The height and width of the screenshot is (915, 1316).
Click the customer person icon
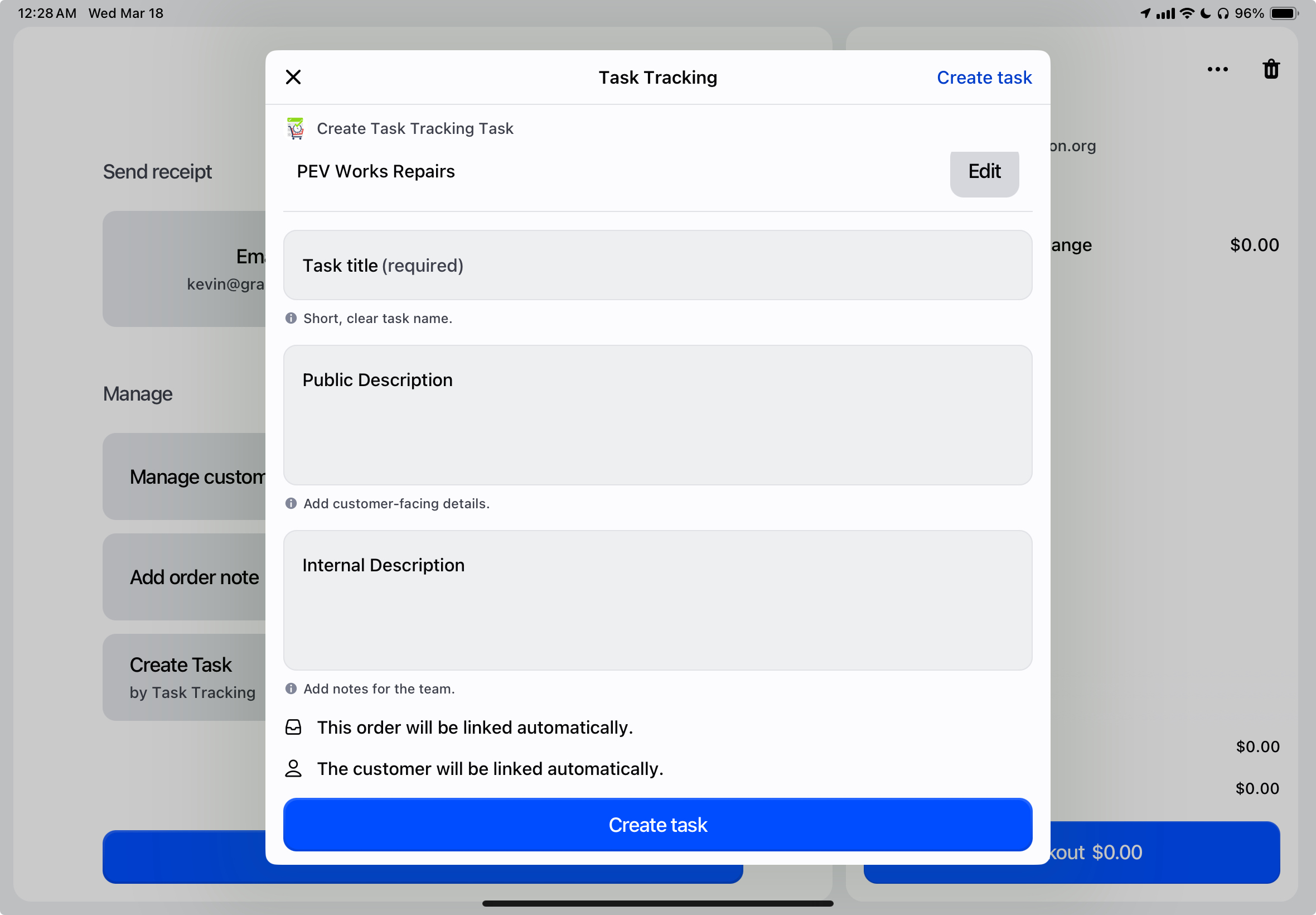[x=293, y=769]
